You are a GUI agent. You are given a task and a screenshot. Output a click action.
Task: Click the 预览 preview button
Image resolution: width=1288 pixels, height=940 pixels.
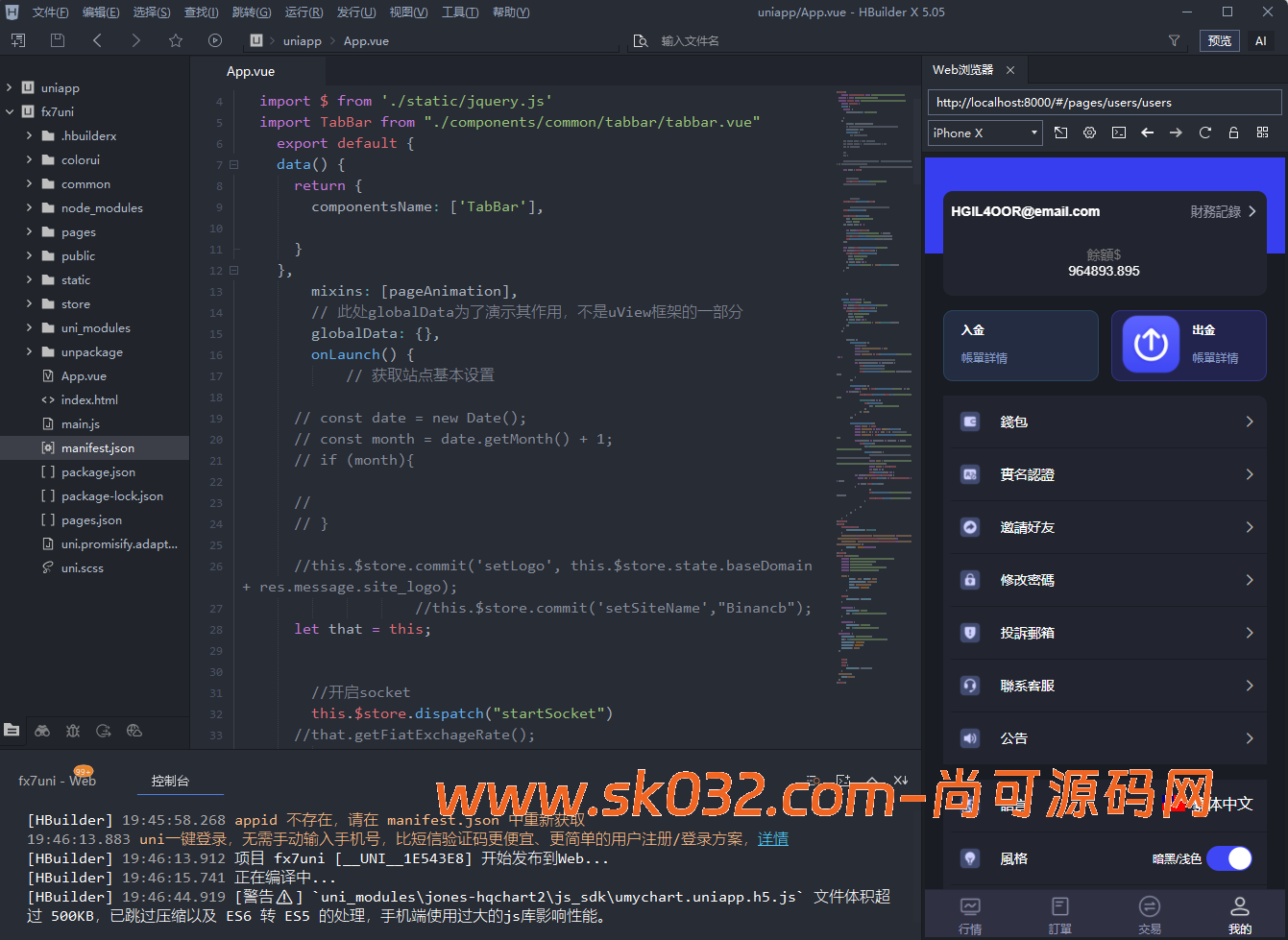[x=1220, y=40]
